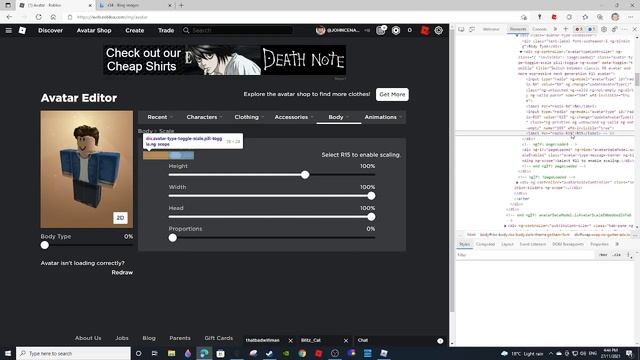The image size is (640, 360).
Task: Toggle 2D avatar view button
Action: click(120, 218)
